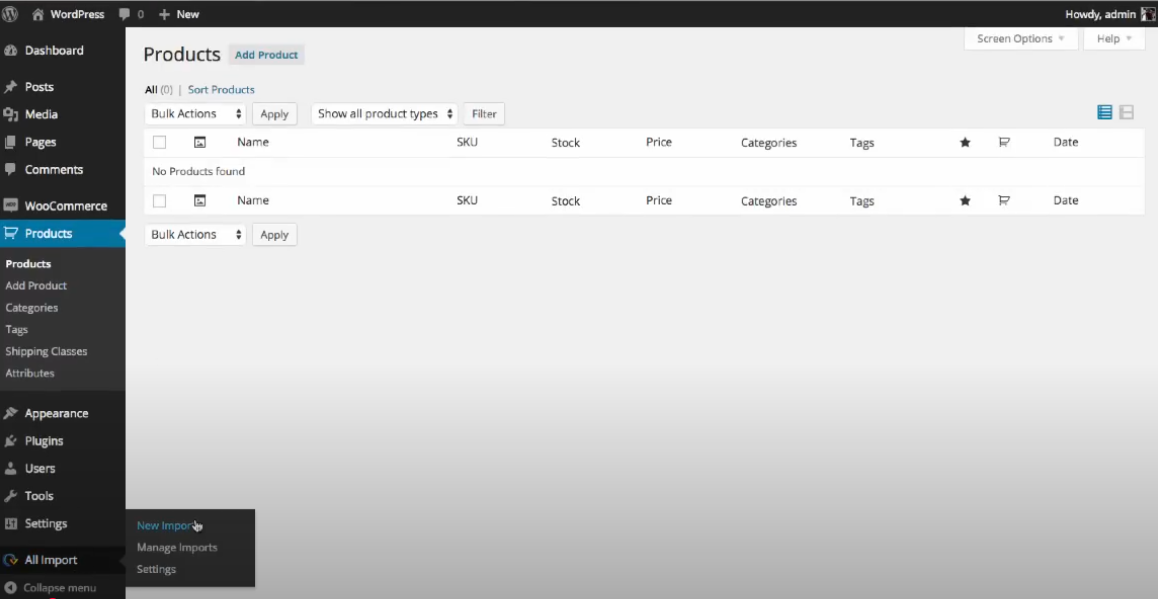Screen dimensions: 1158x599
Task: Open Posts via its sidebar pin icon
Action: coord(10,87)
